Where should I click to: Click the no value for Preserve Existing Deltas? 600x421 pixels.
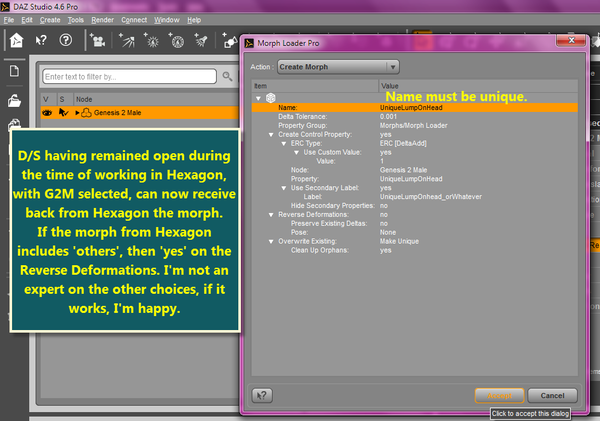coord(384,224)
